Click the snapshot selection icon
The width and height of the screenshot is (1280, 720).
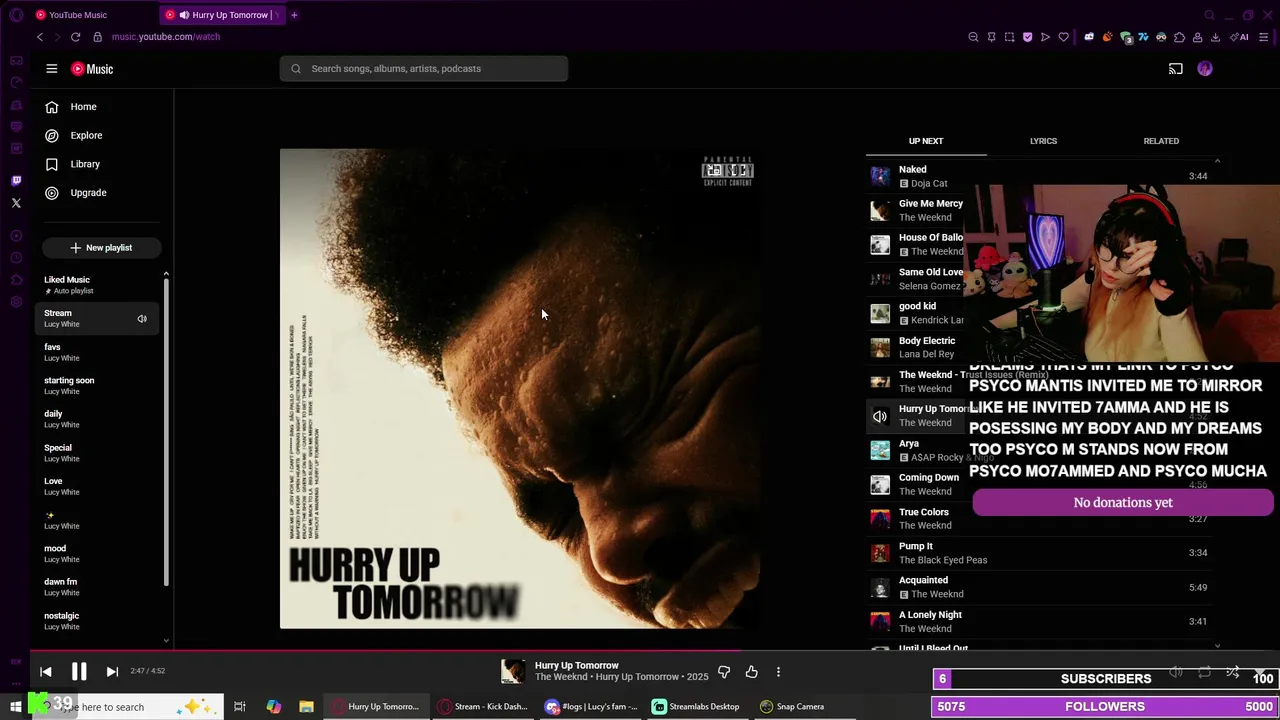[x=1009, y=37]
